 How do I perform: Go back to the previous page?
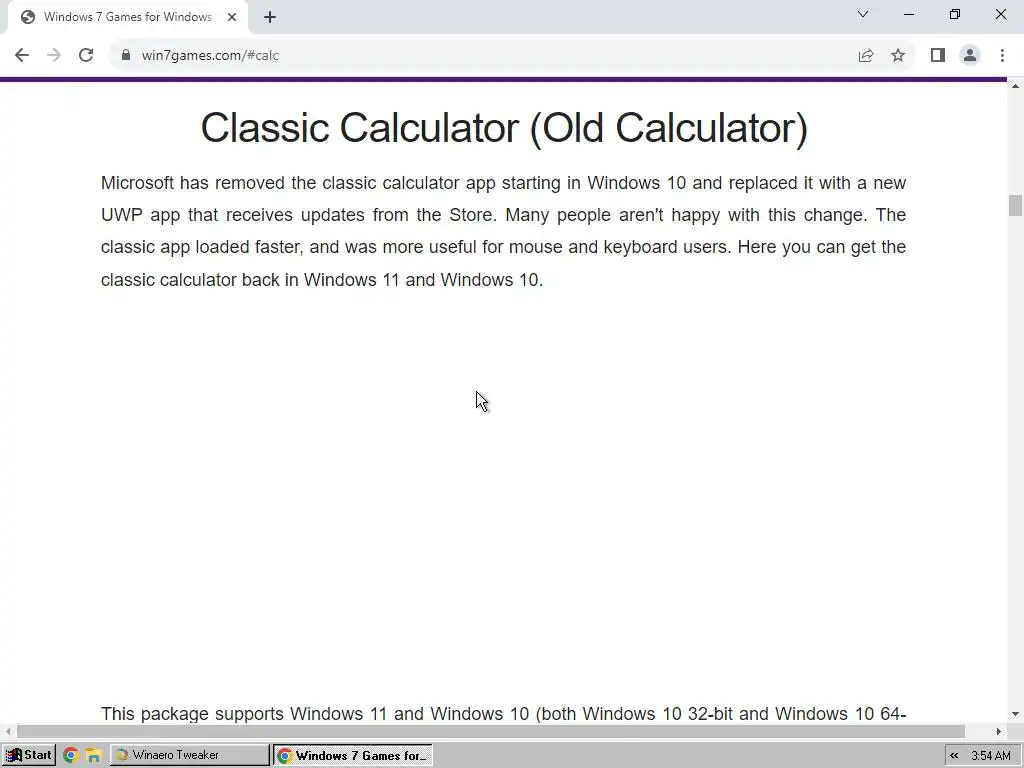point(22,56)
